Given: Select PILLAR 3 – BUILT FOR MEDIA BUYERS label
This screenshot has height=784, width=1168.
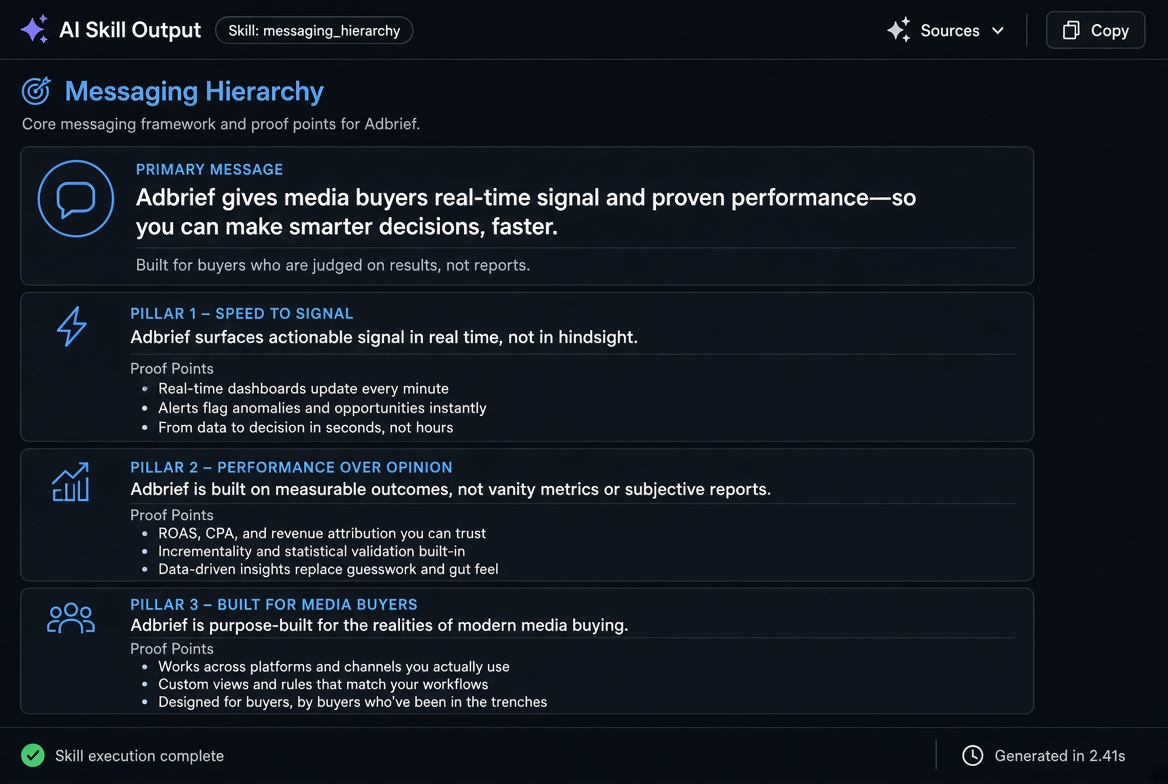Looking at the screenshot, I should [x=273, y=604].
